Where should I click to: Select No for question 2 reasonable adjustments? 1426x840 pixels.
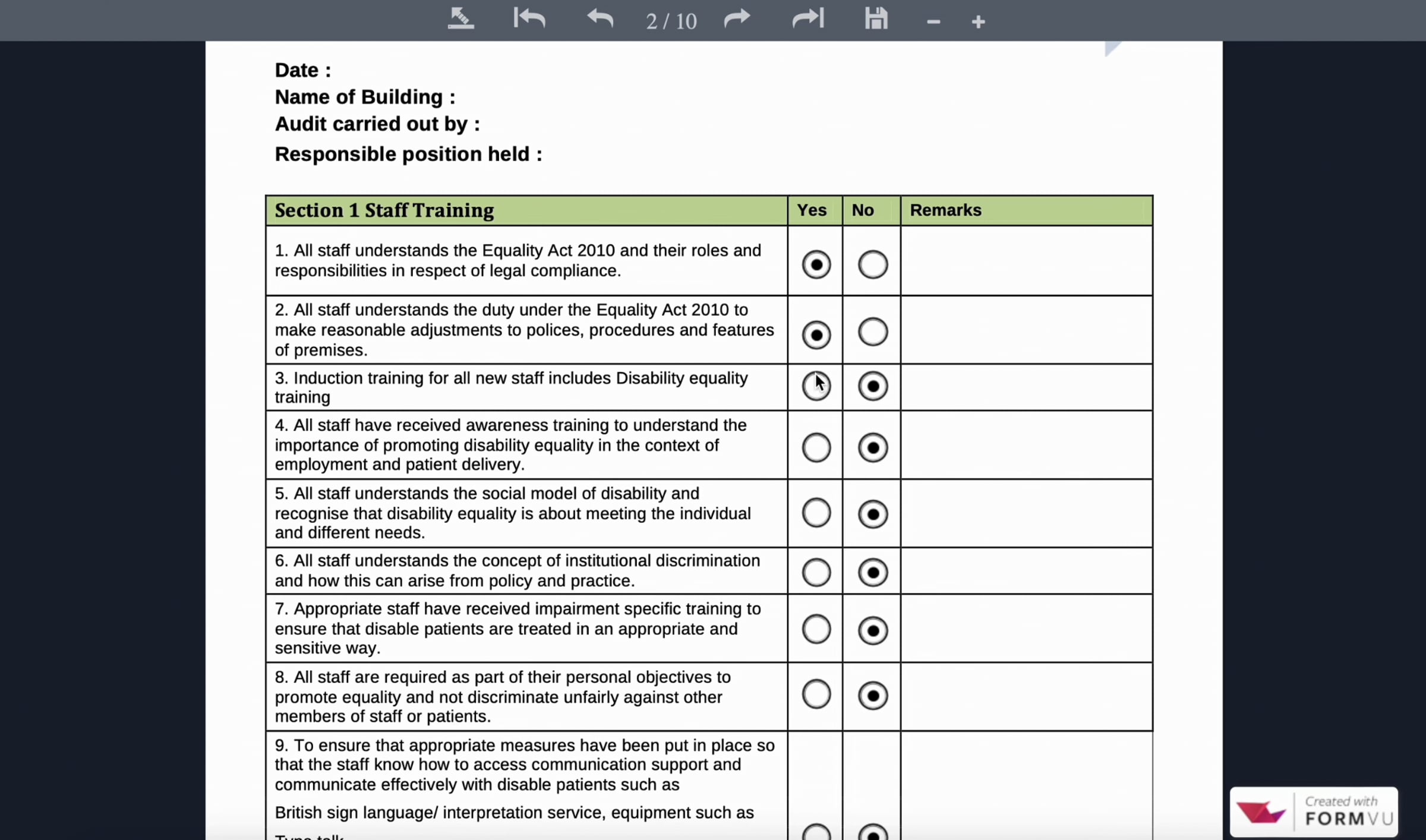click(872, 332)
